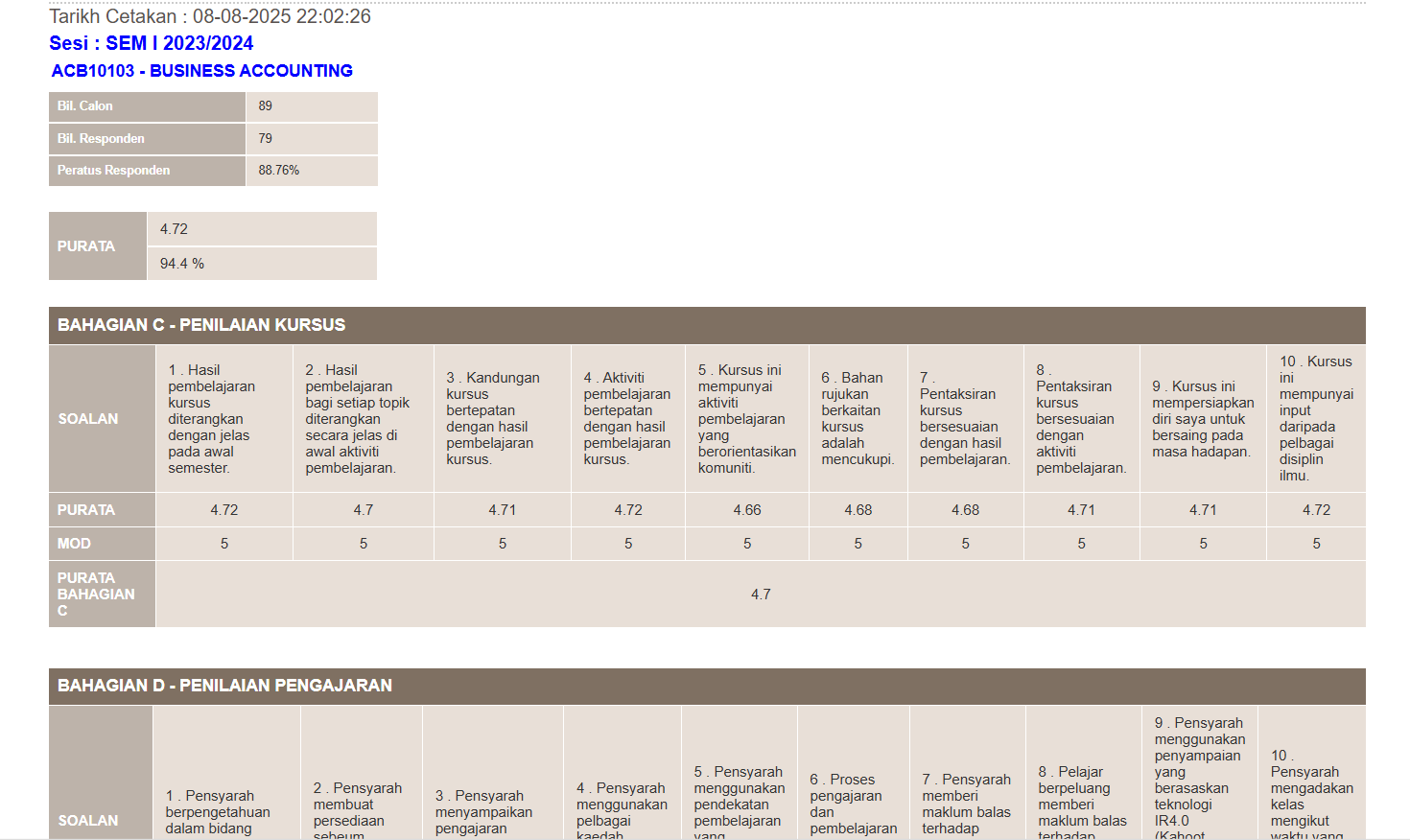Select the Bil. Responden value 79

pyautogui.click(x=266, y=139)
